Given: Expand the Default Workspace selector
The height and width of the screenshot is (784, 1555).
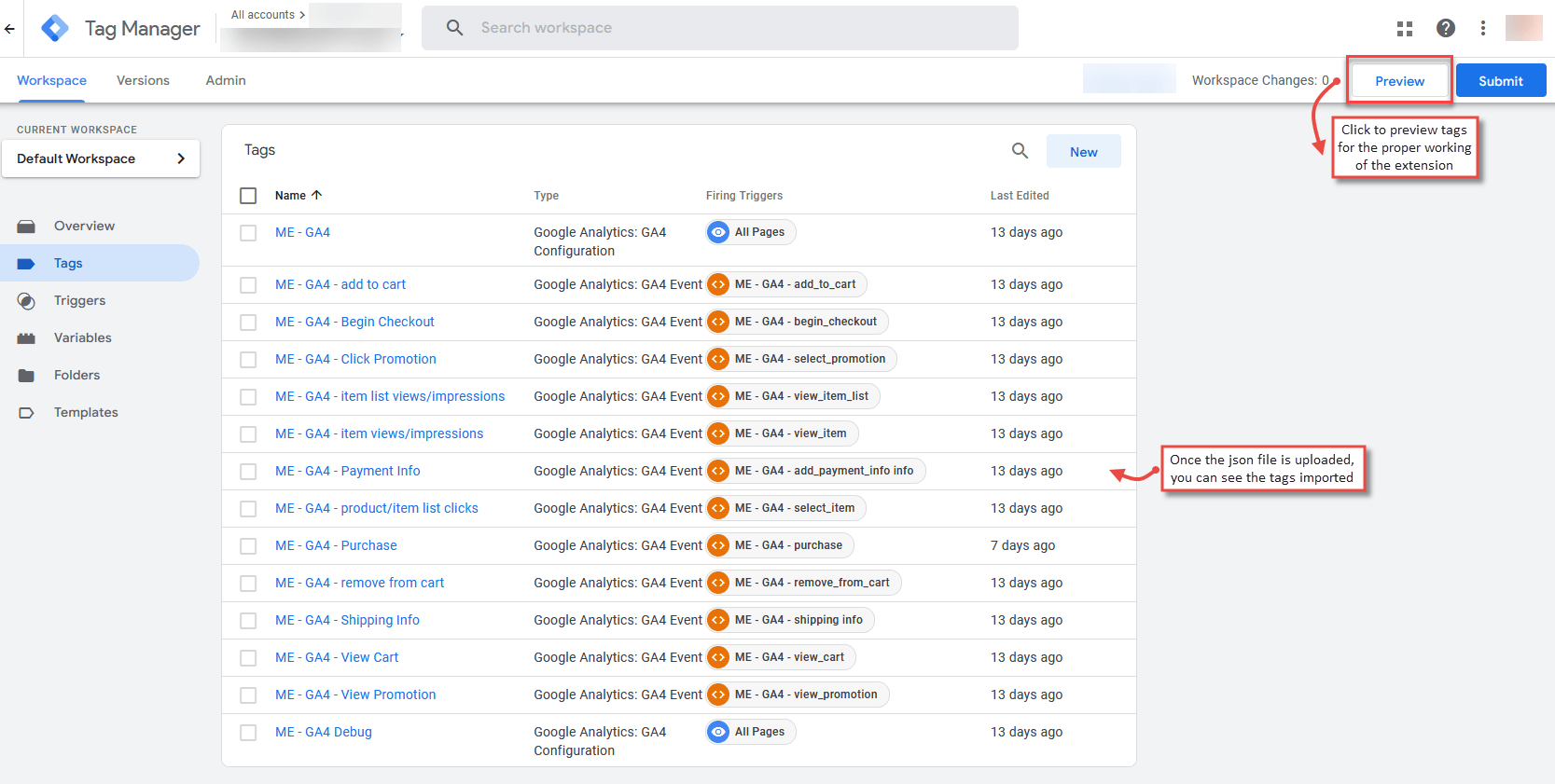Looking at the screenshot, I should point(101,158).
